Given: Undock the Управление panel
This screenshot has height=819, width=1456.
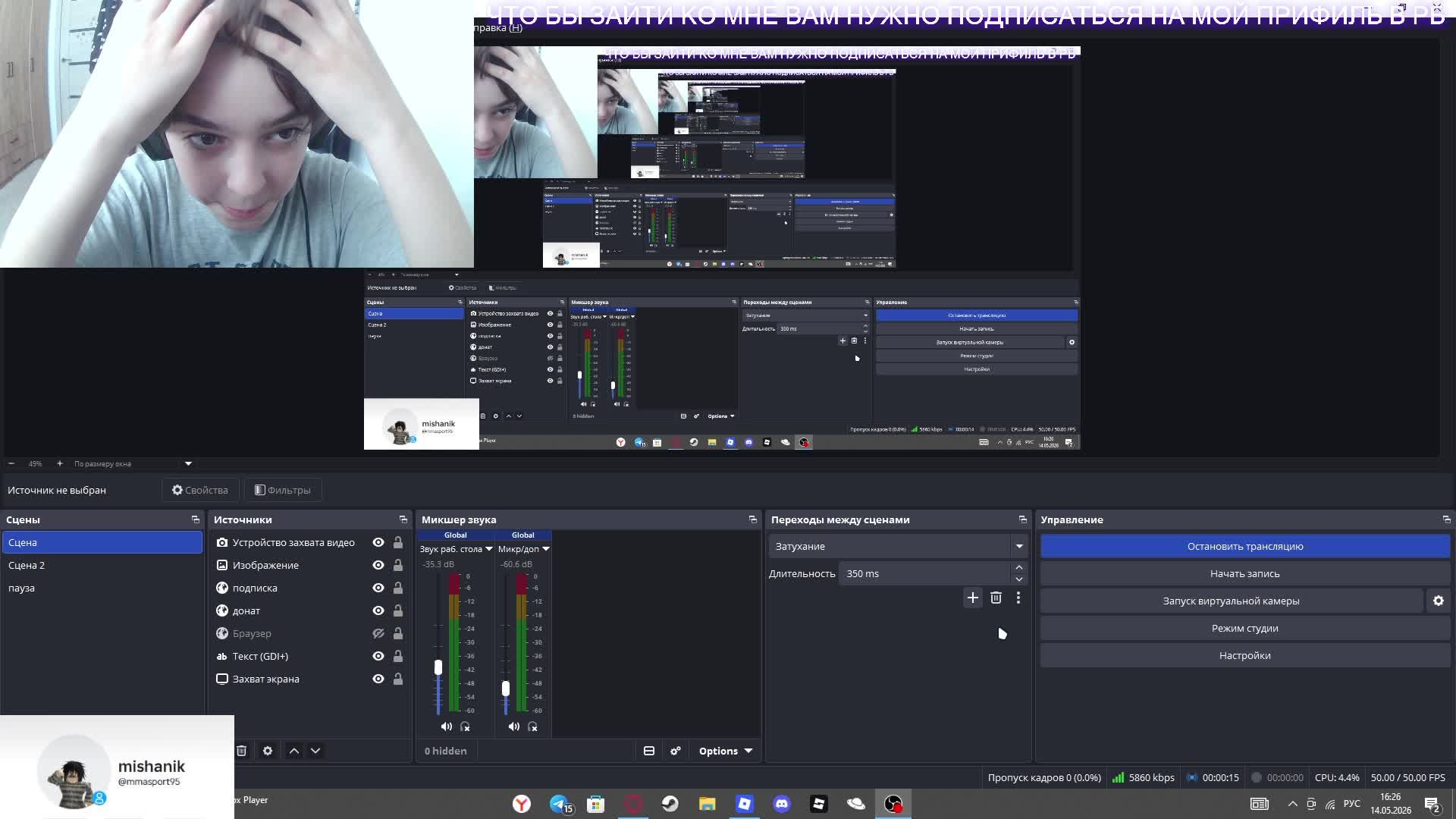Looking at the screenshot, I should point(1446,519).
